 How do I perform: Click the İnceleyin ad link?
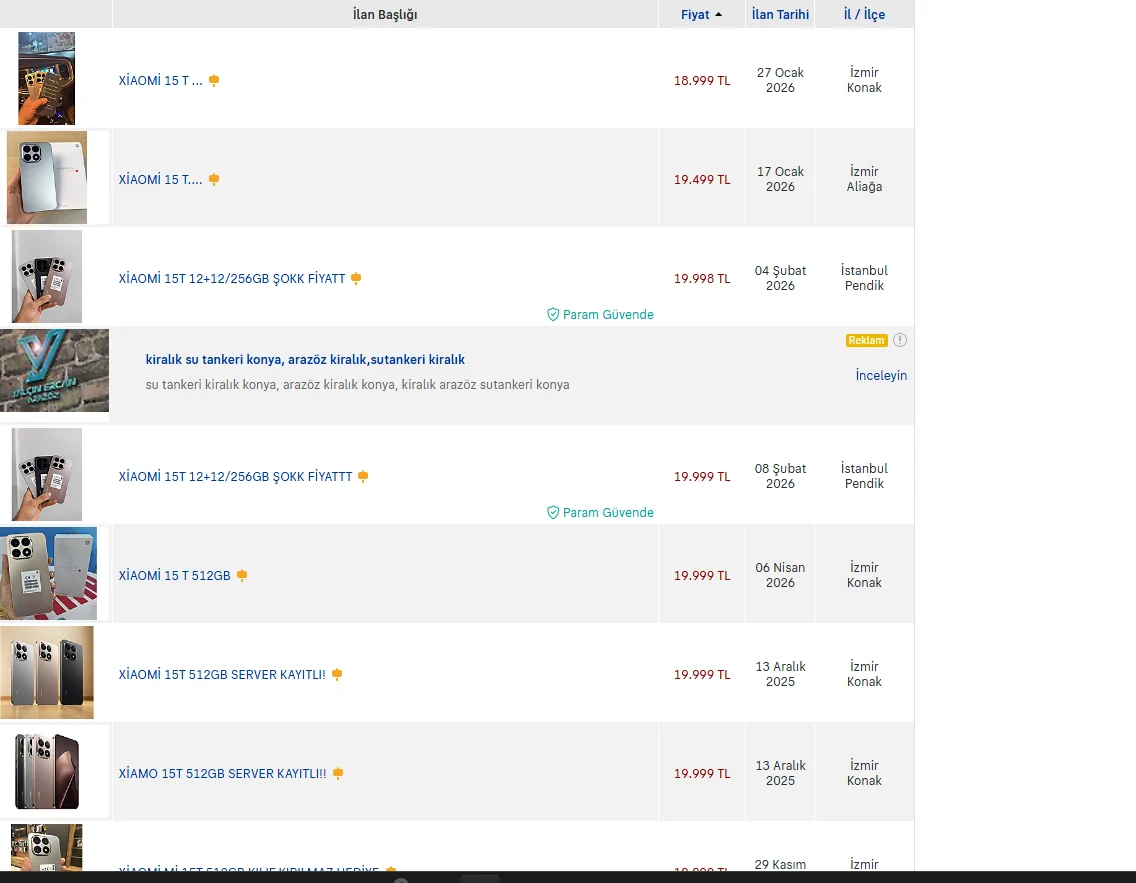881,375
